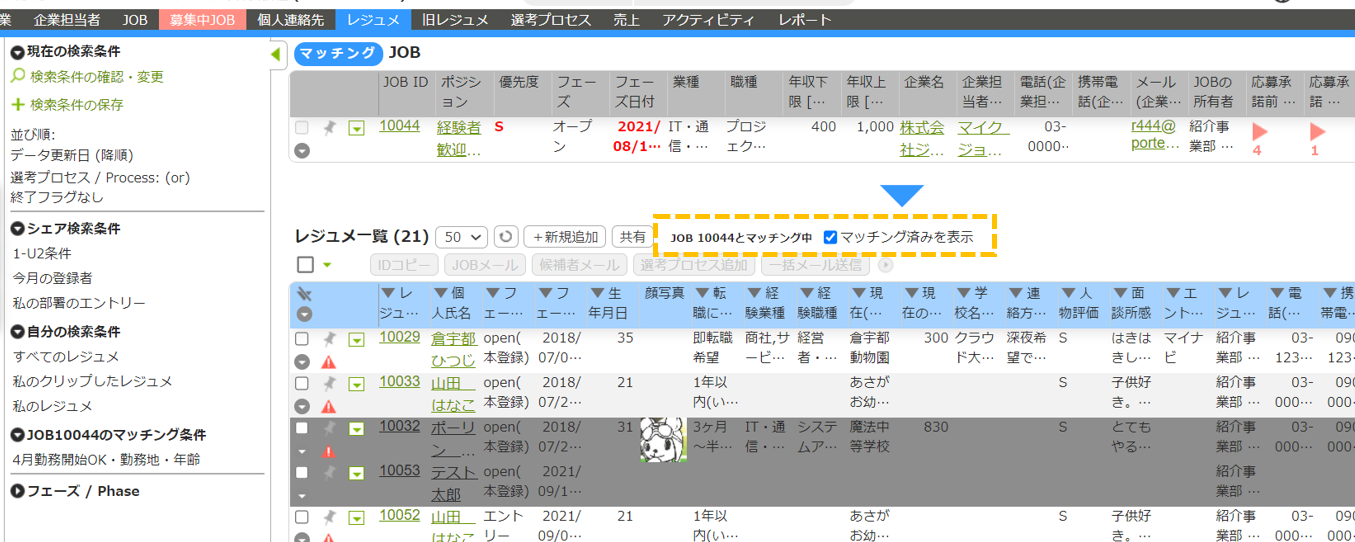The width and height of the screenshot is (1355, 542).
Task: Click the pin icon on JOB 10044 row
Action: pos(329,128)
